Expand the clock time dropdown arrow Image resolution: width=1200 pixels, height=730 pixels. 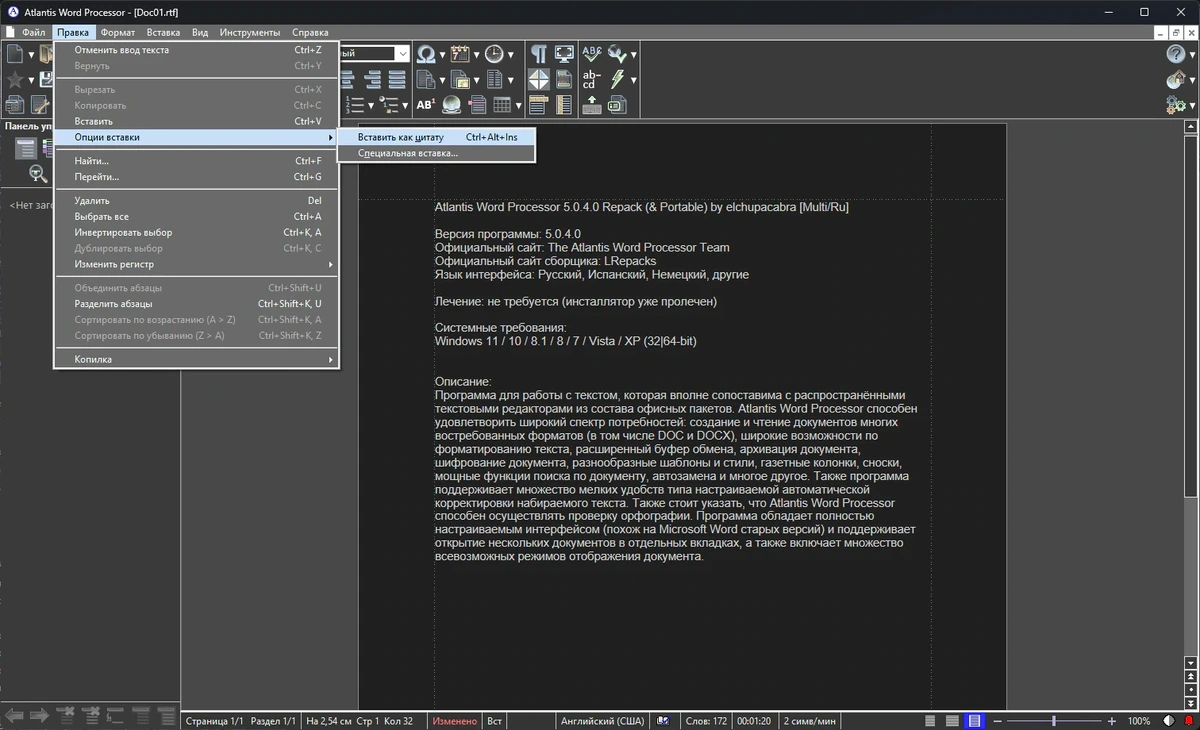pyautogui.click(x=511, y=55)
